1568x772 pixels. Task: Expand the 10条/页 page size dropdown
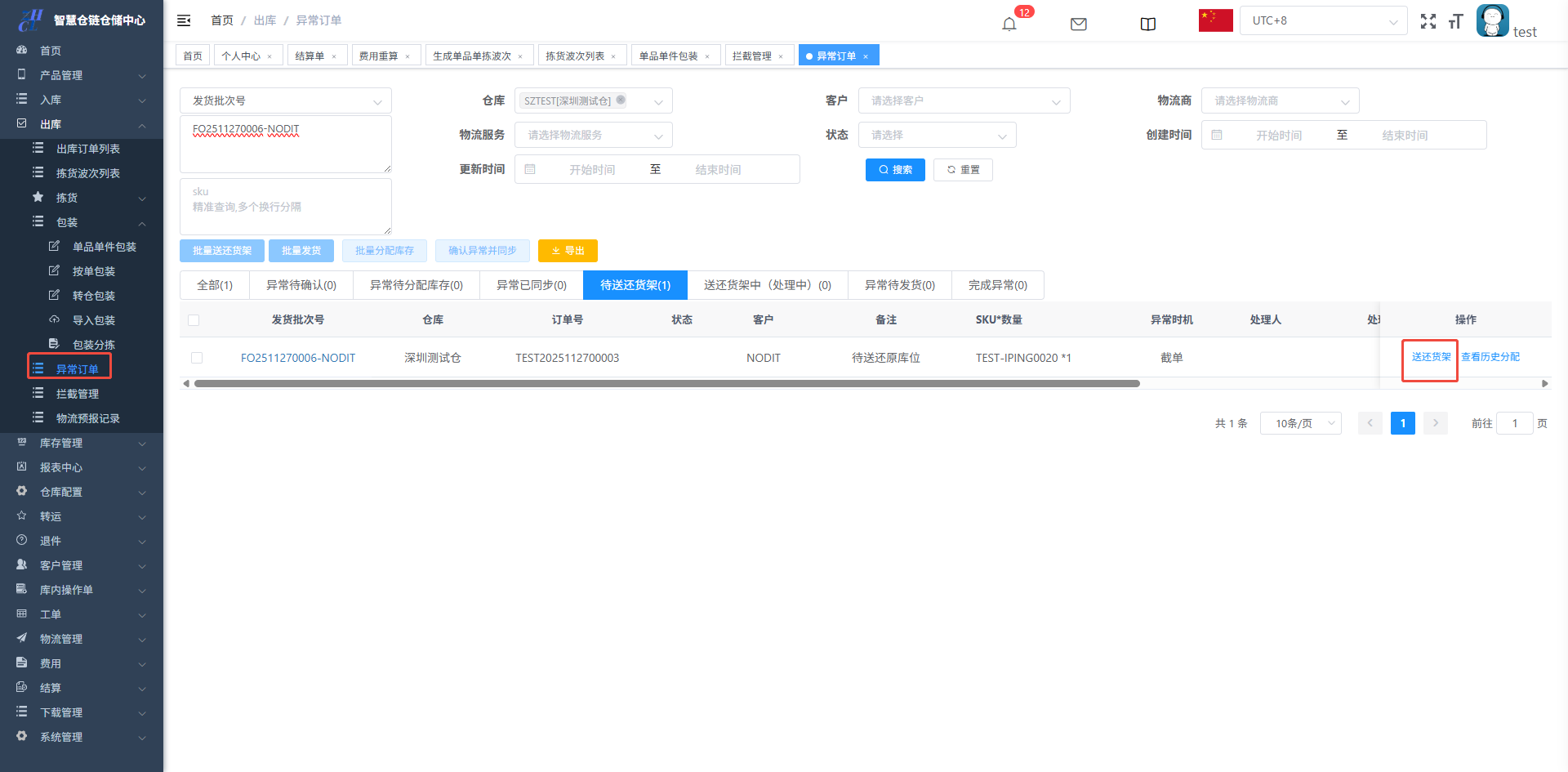(x=1300, y=423)
